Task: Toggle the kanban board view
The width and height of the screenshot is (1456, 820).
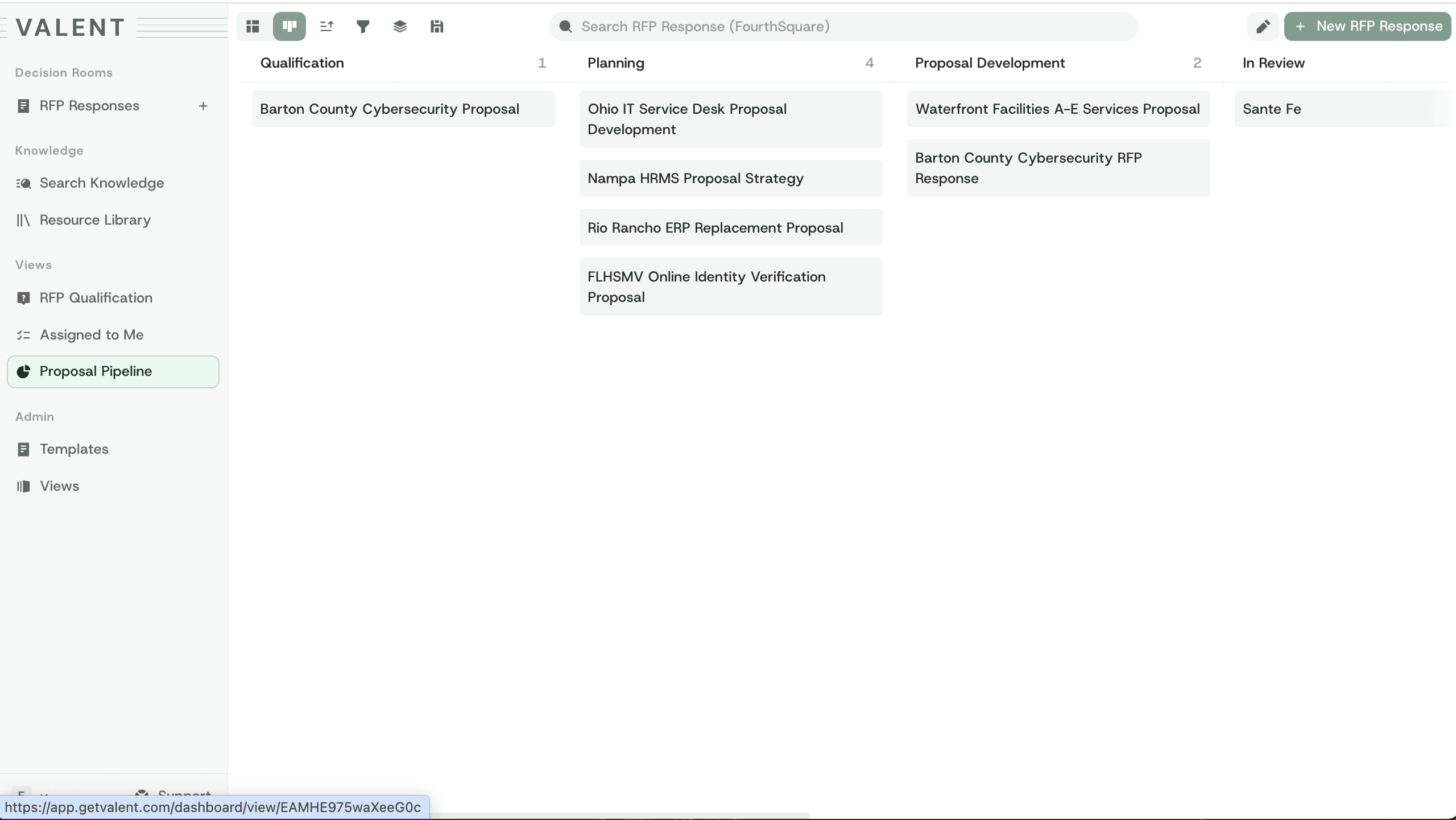Action: tap(289, 26)
